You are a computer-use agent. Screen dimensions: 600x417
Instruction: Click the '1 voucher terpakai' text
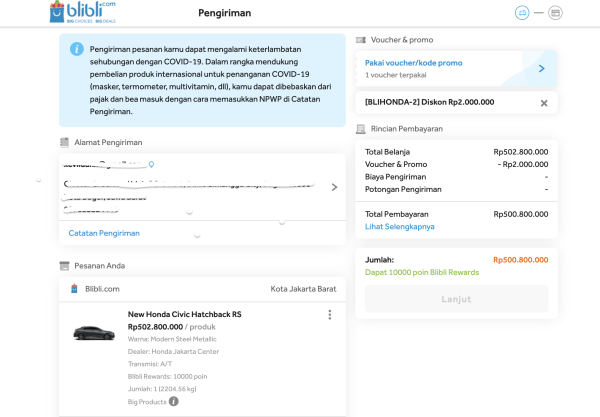[x=396, y=75]
